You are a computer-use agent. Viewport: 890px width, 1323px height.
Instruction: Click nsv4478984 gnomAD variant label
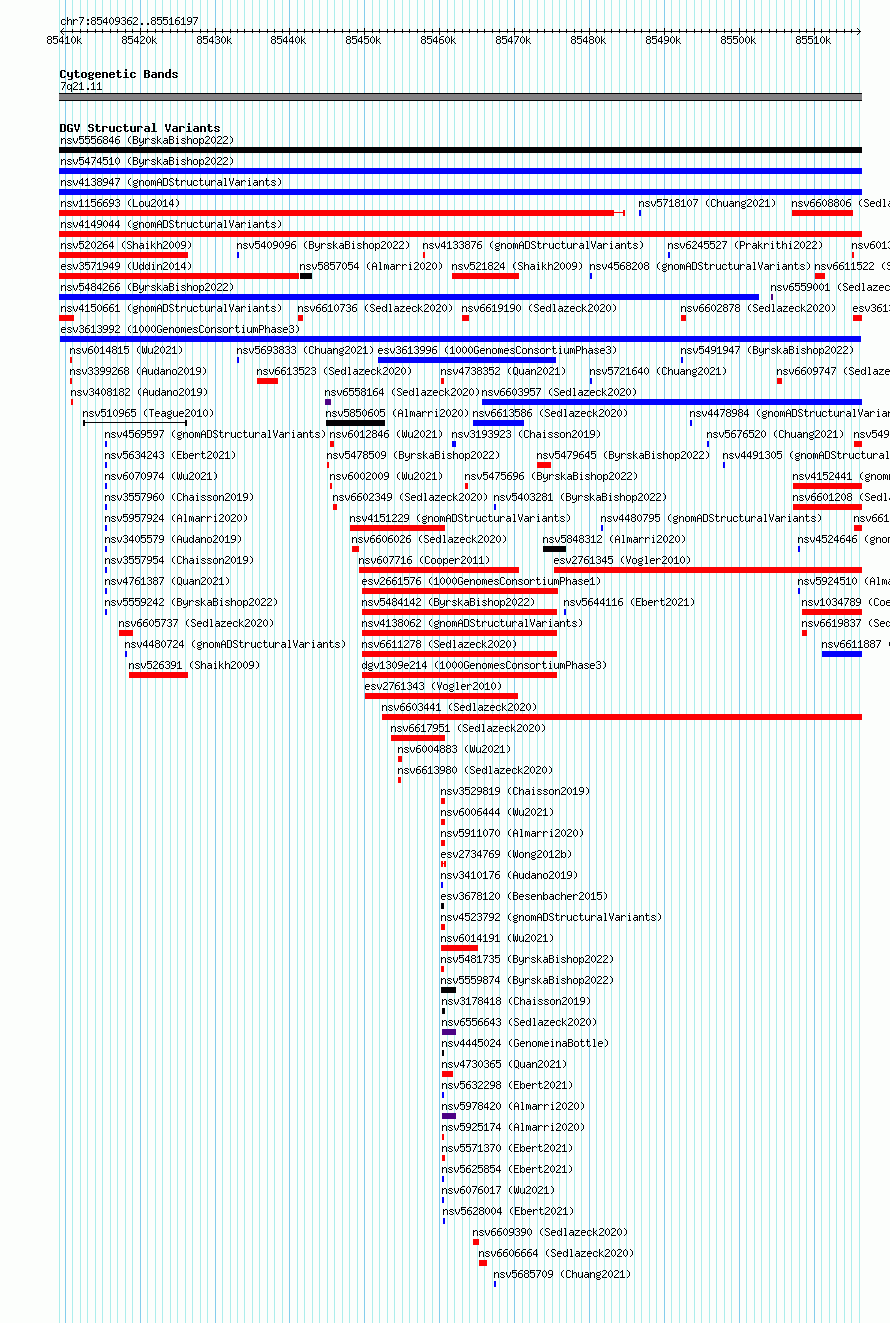click(x=789, y=413)
